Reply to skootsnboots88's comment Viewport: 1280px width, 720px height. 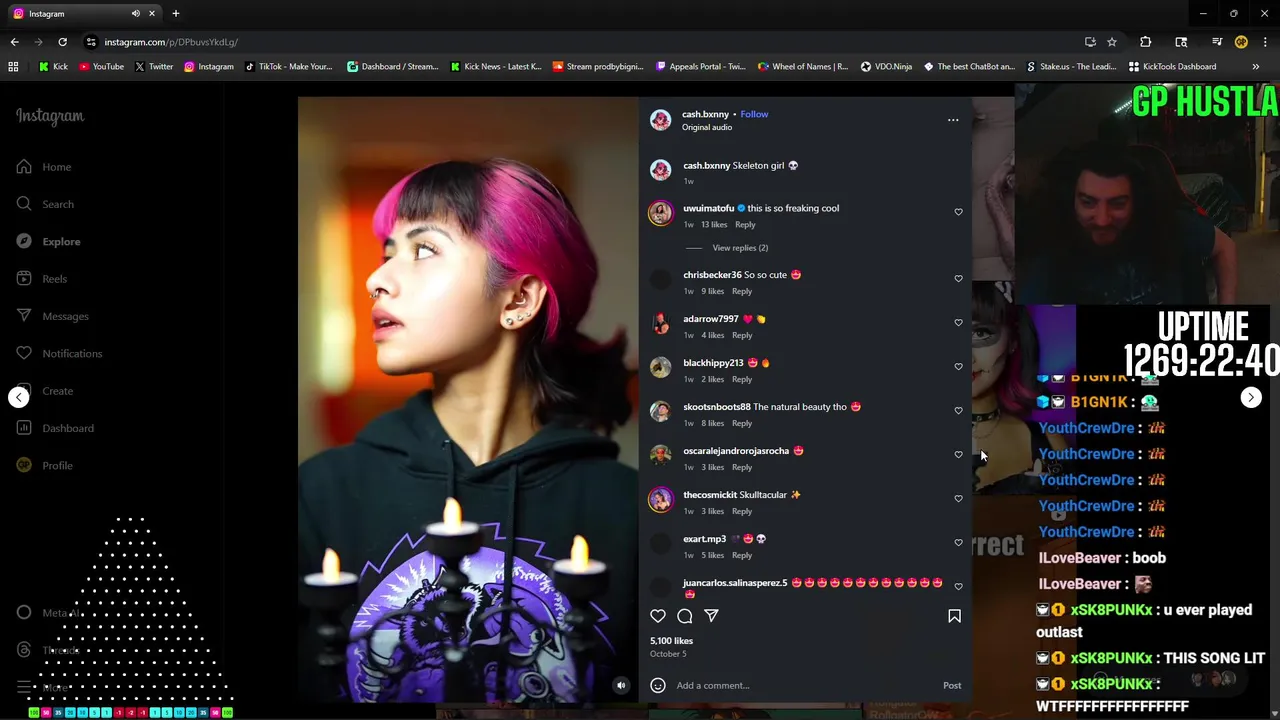pyautogui.click(x=742, y=423)
